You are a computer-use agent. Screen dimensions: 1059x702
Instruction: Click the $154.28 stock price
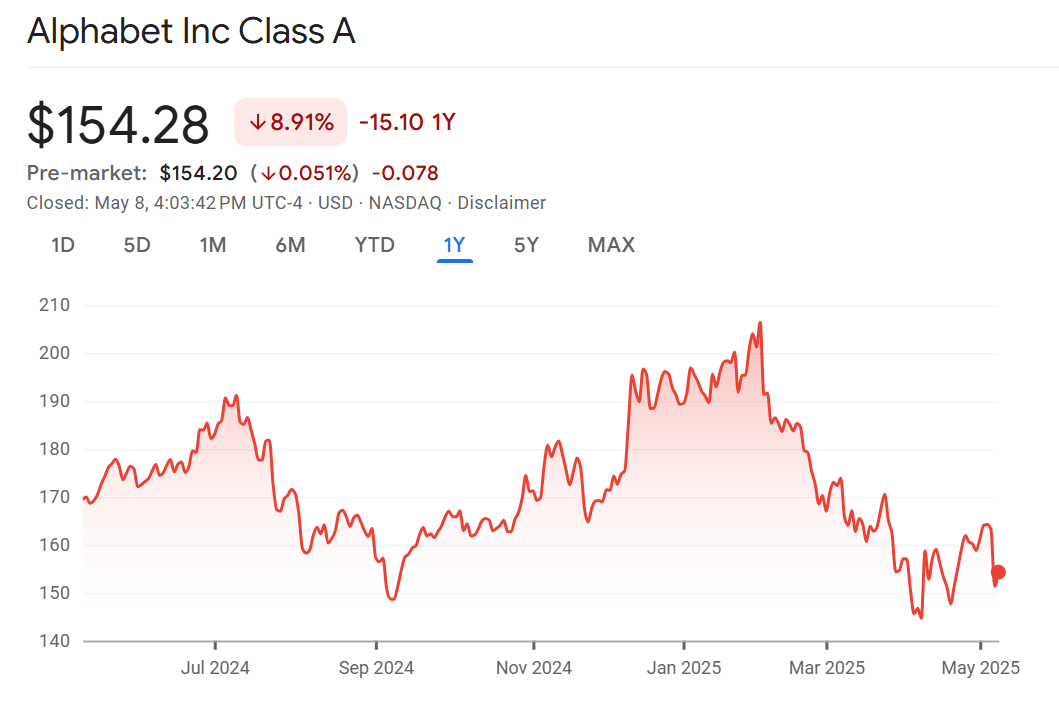[x=118, y=125]
